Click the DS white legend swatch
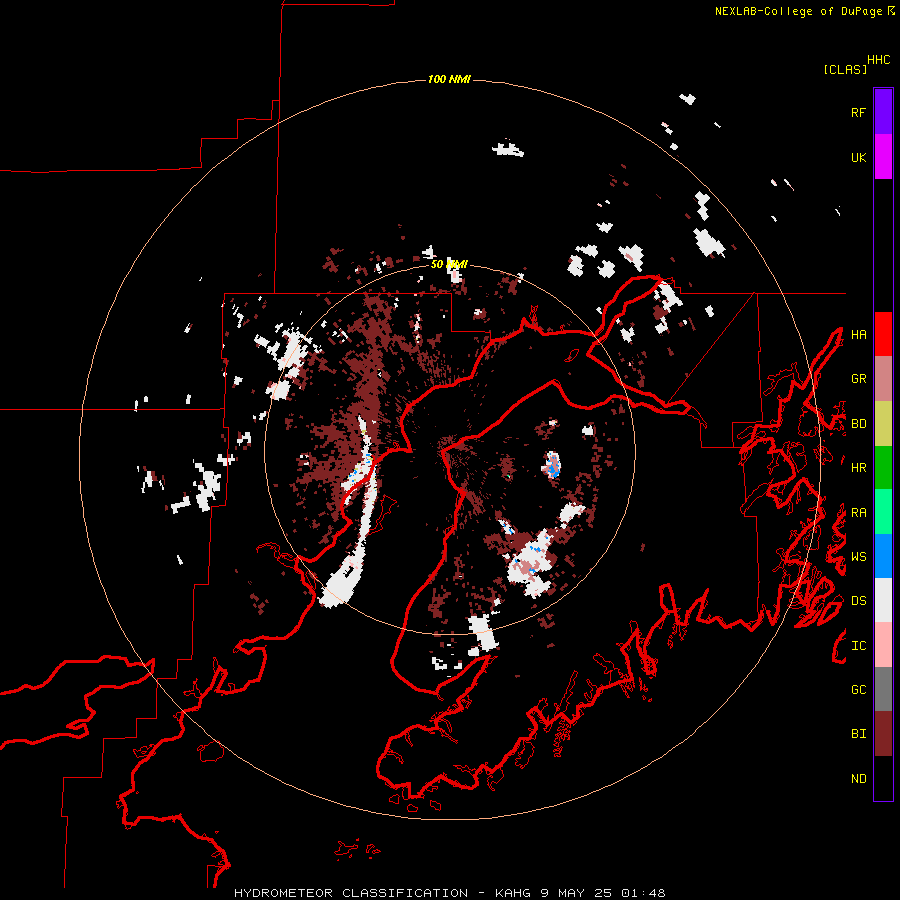The width and height of the screenshot is (900, 900). [883, 600]
